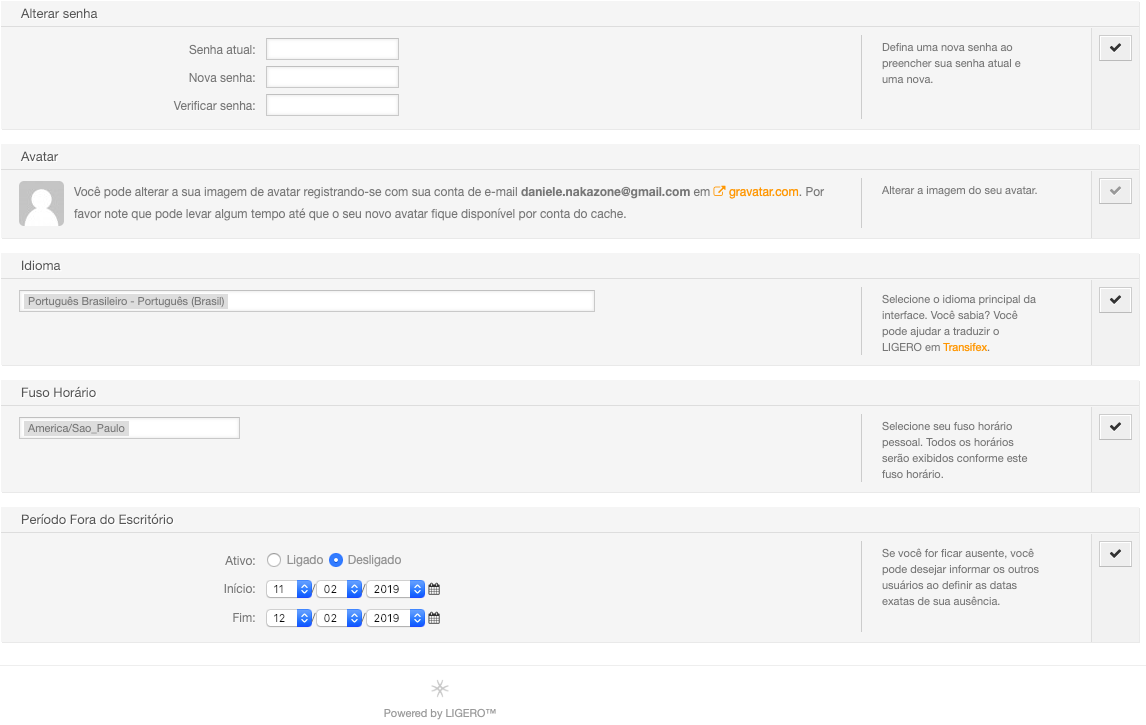
Task: Save the Fuso Horário setting checkmark
Action: [x=1115, y=427]
